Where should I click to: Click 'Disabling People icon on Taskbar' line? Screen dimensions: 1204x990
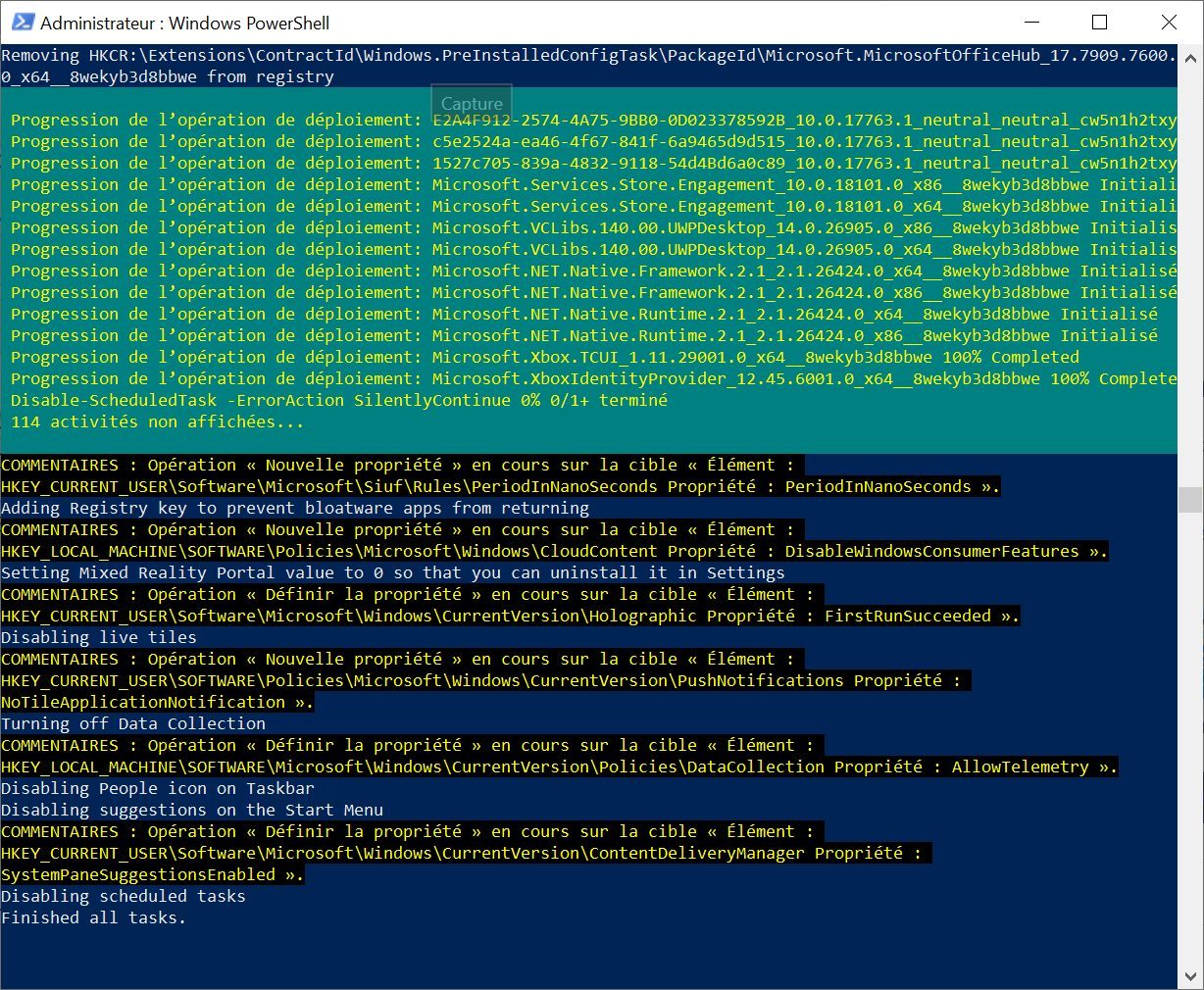coord(158,788)
